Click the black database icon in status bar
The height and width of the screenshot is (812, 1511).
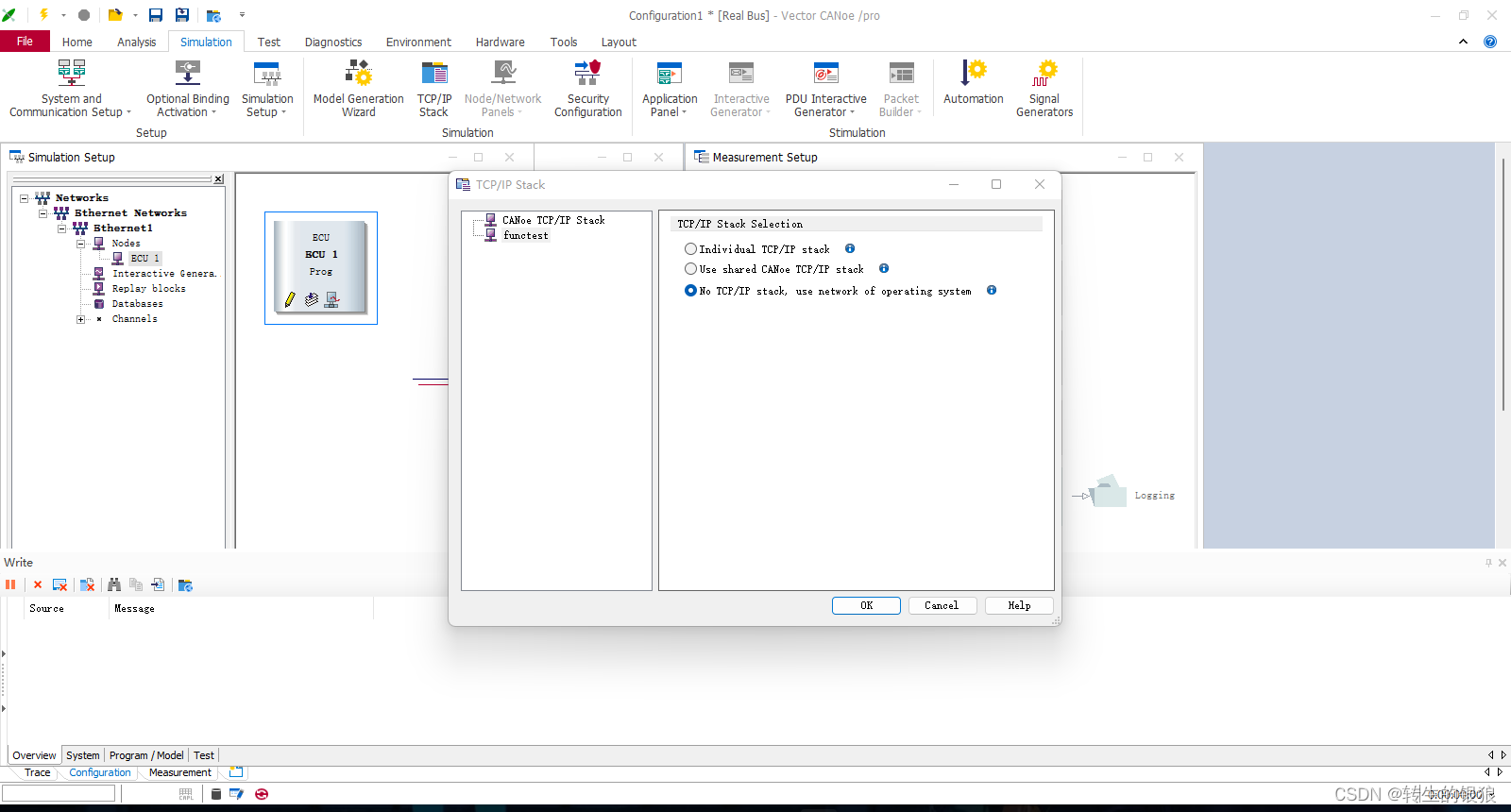pos(216,794)
